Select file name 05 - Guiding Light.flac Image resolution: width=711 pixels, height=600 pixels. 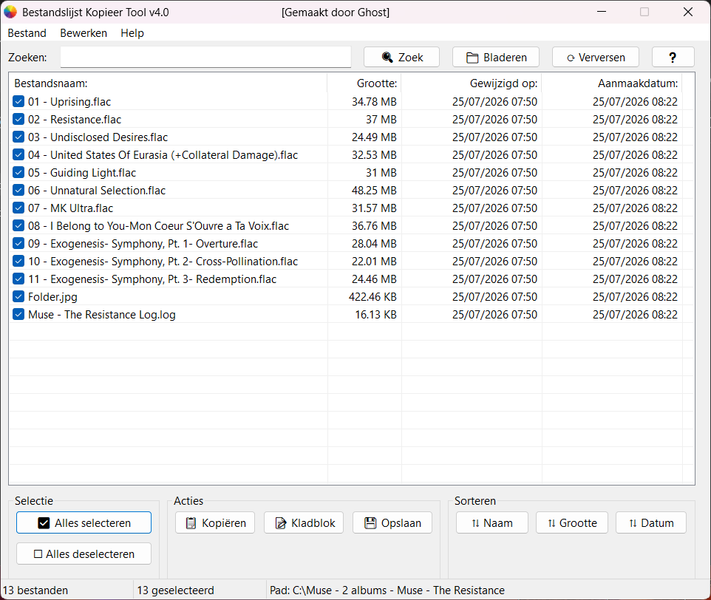coord(82,172)
